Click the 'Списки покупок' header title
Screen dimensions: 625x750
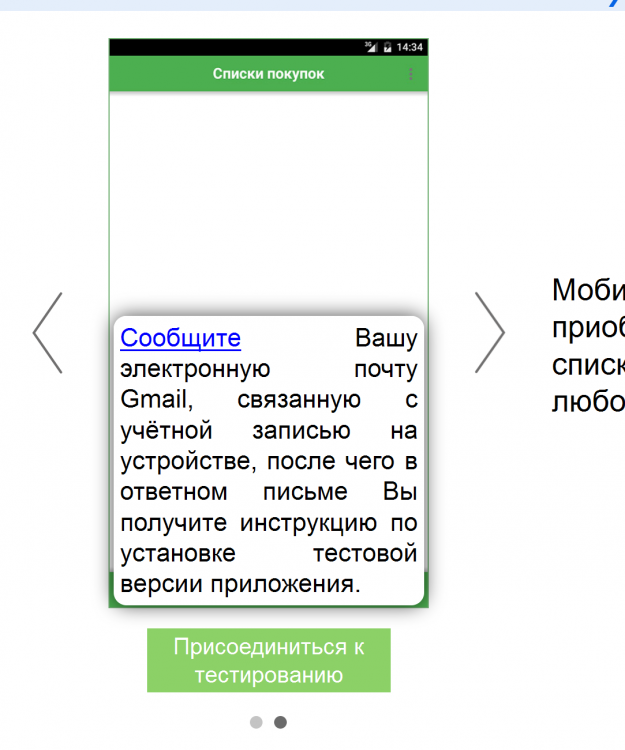pos(268,74)
